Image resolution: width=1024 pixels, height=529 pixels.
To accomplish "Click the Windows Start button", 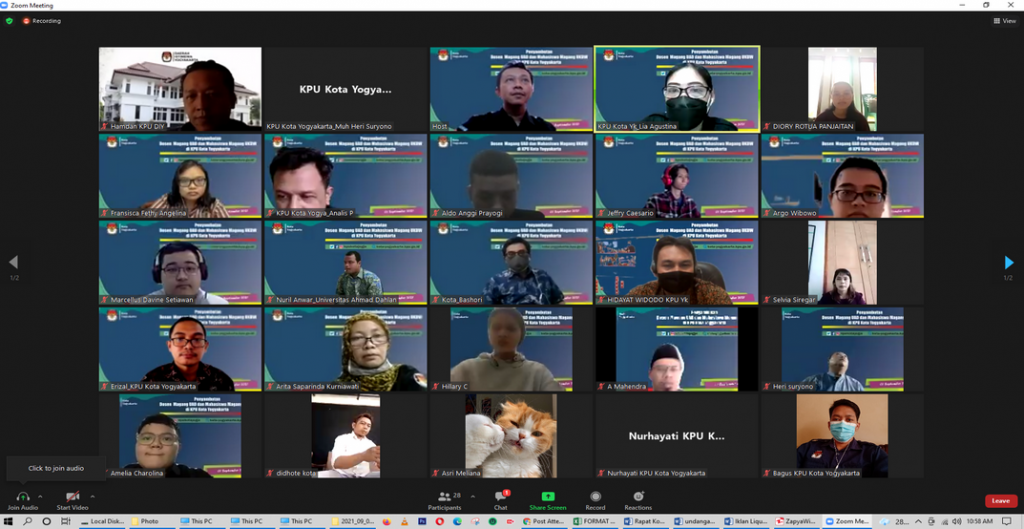I will [x=8, y=521].
